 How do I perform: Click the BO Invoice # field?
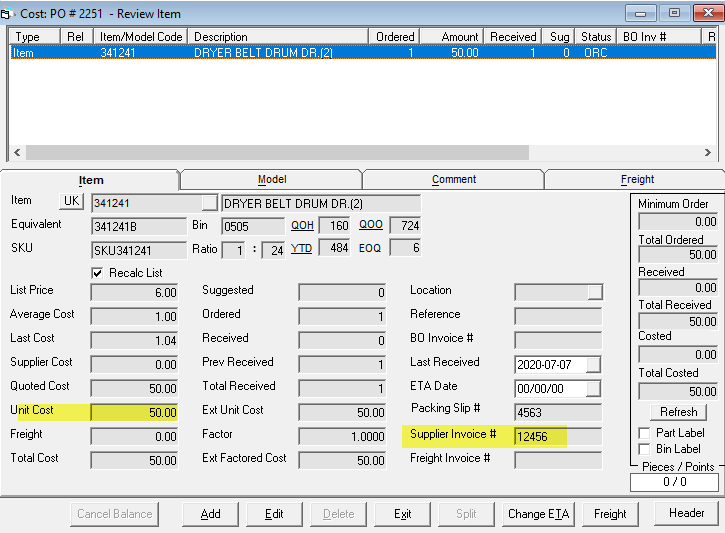click(558, 341)
